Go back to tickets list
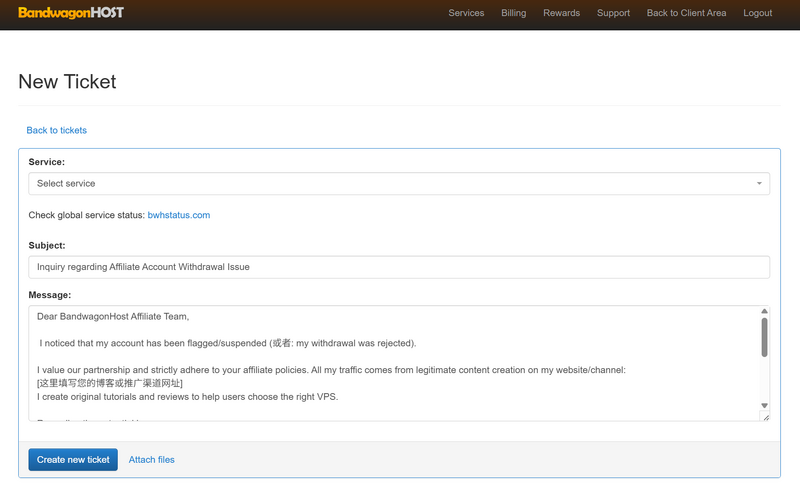 pos(56,130)
